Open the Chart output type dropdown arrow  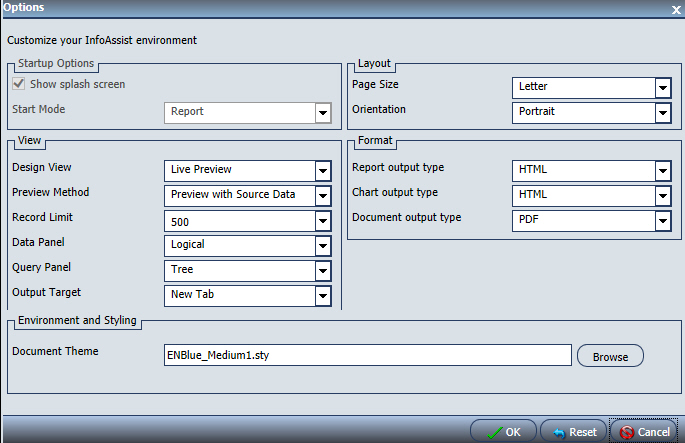coord(663,196)
